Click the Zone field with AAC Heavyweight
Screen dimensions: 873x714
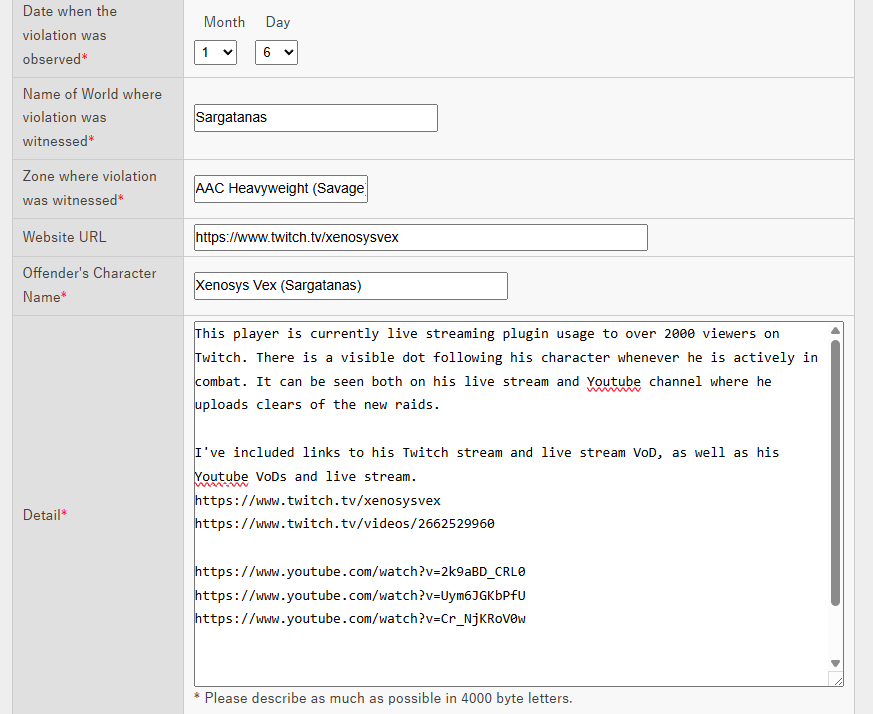(x=281, y=189)
